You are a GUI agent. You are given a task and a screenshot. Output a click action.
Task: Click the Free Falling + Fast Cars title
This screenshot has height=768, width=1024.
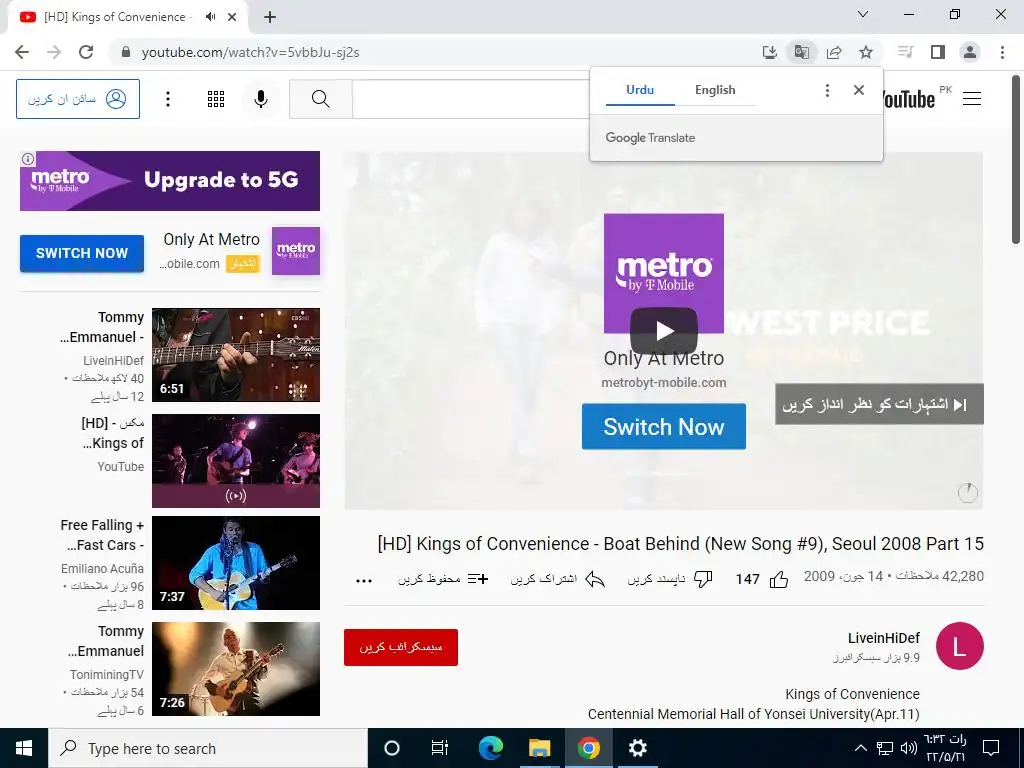point(102,535)
